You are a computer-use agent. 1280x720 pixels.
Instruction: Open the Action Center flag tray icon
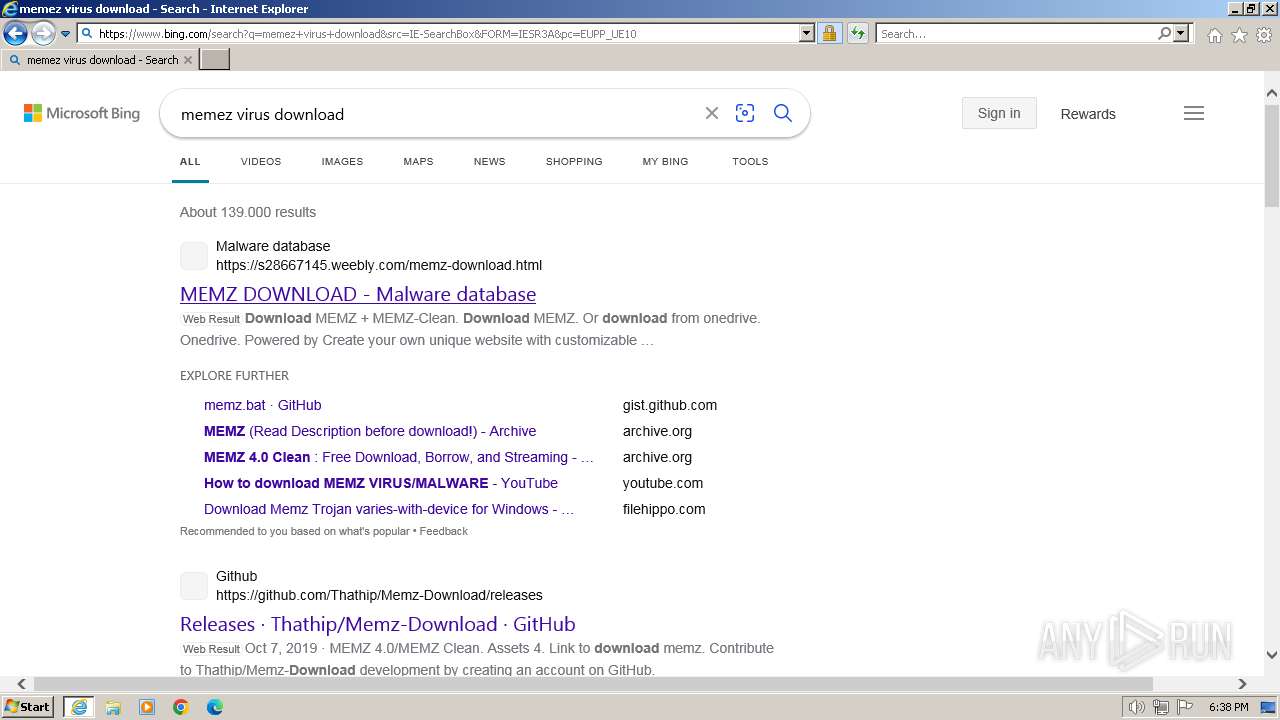click(1184, 707)
